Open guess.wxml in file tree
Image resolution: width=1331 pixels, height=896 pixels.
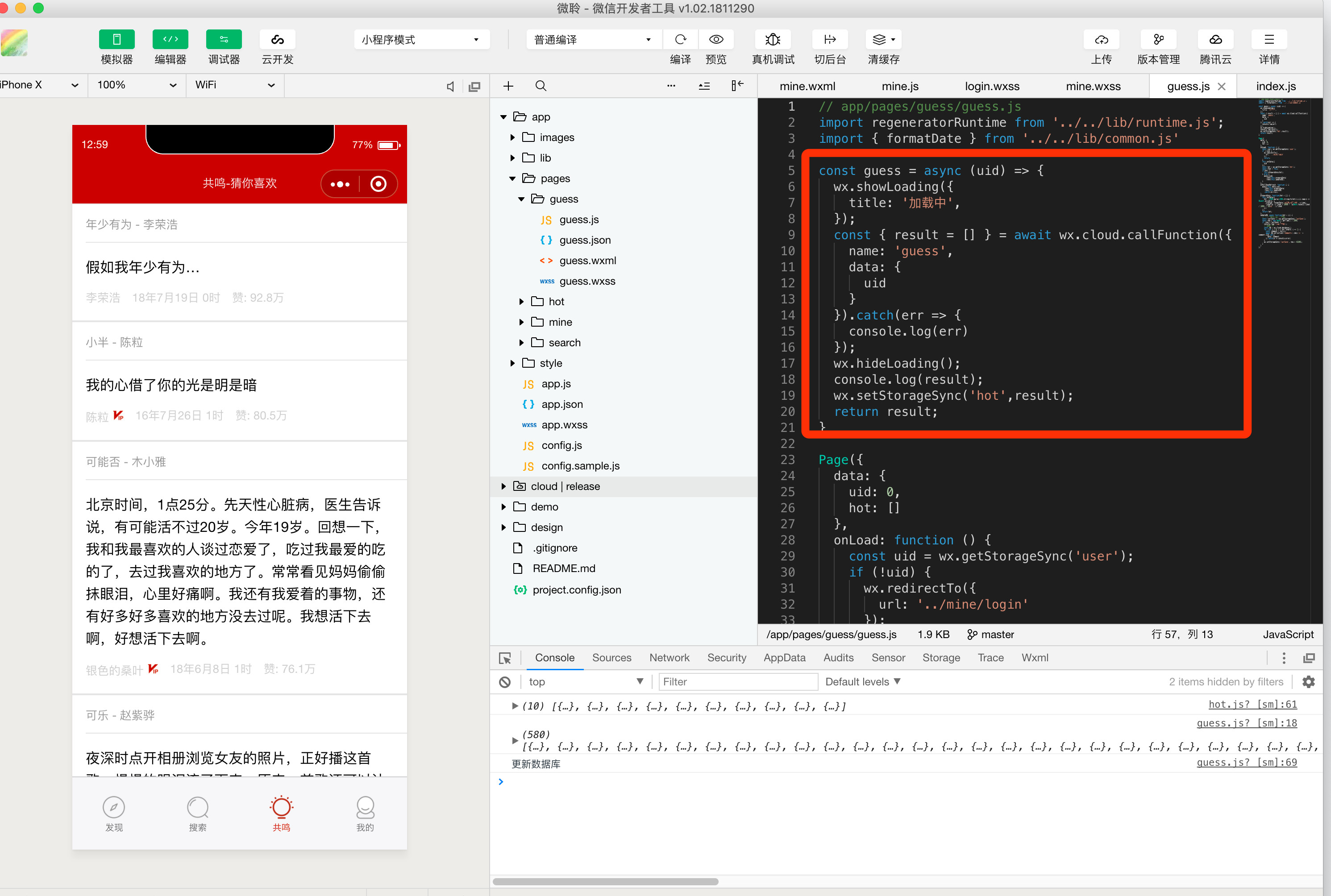tap(587, 261)
